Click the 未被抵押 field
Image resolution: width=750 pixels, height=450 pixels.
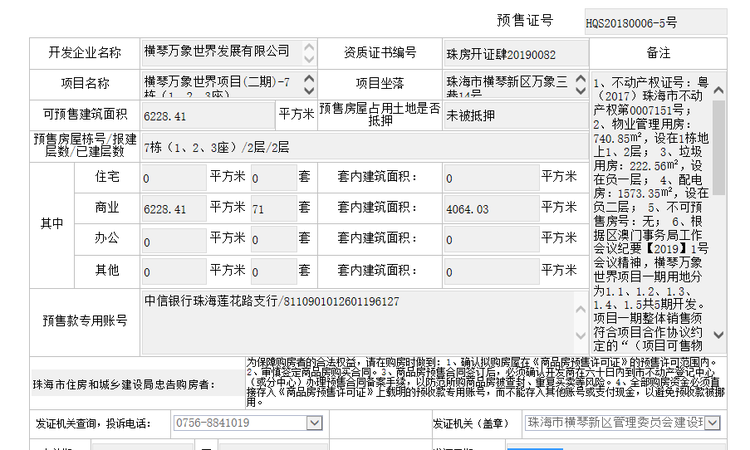516,116
